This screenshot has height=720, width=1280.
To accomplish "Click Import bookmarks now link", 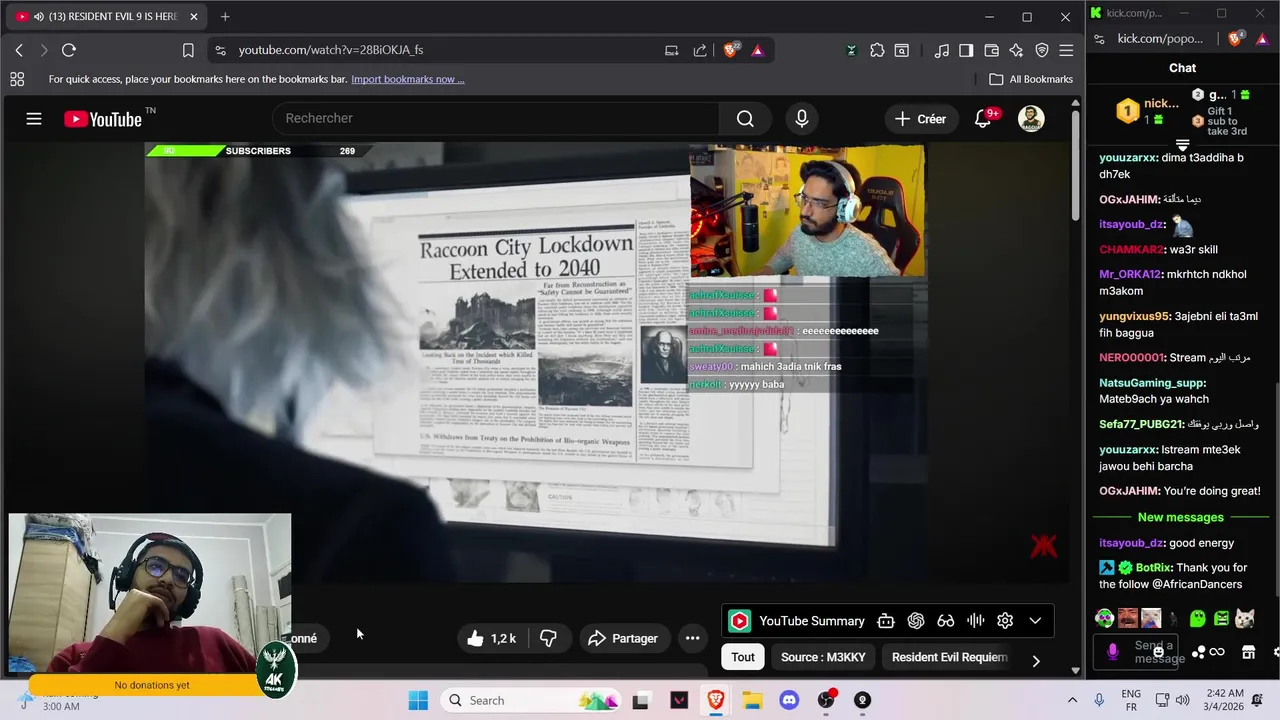I will tap(408, 79).
